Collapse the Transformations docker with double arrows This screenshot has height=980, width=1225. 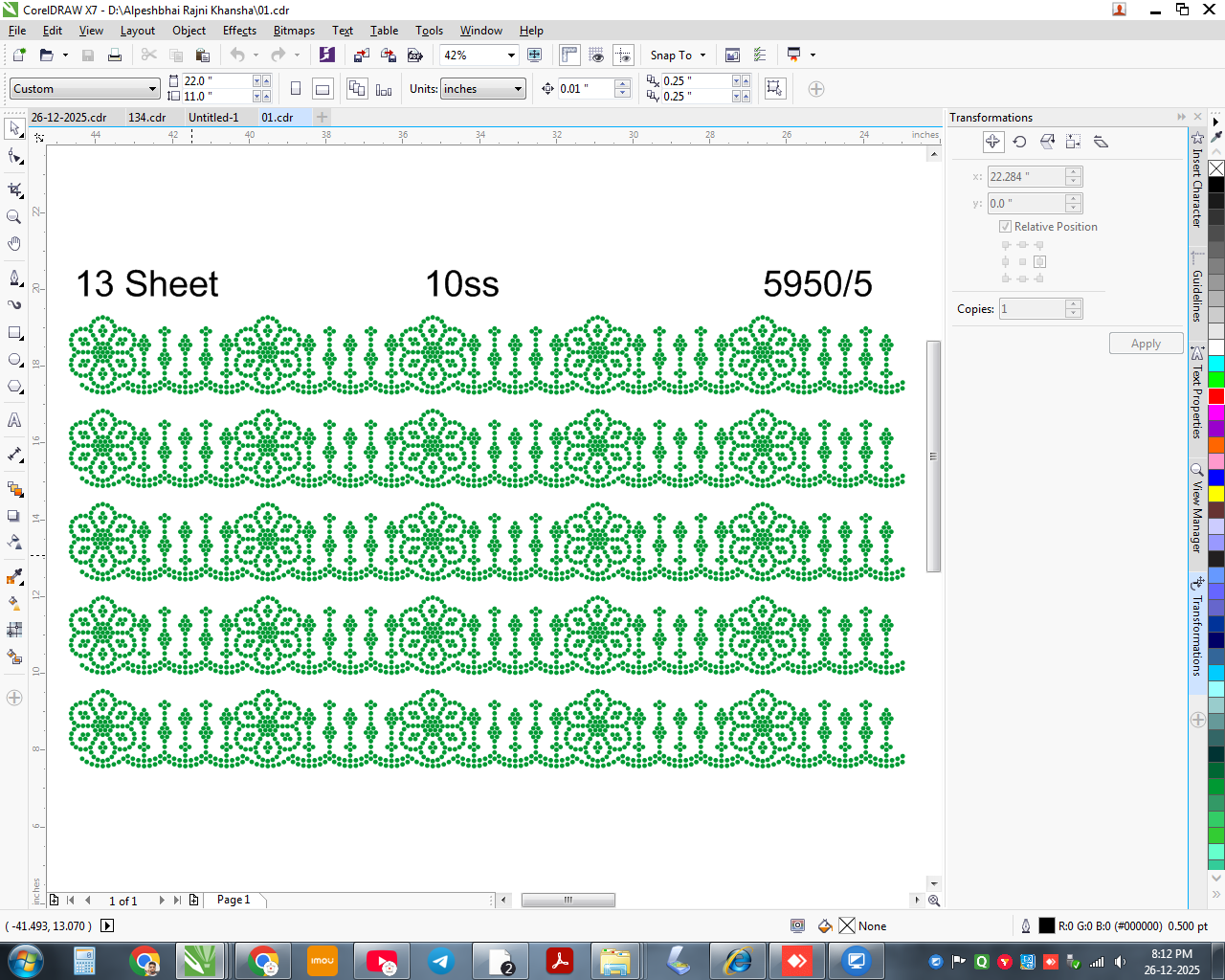(1182, 117)
